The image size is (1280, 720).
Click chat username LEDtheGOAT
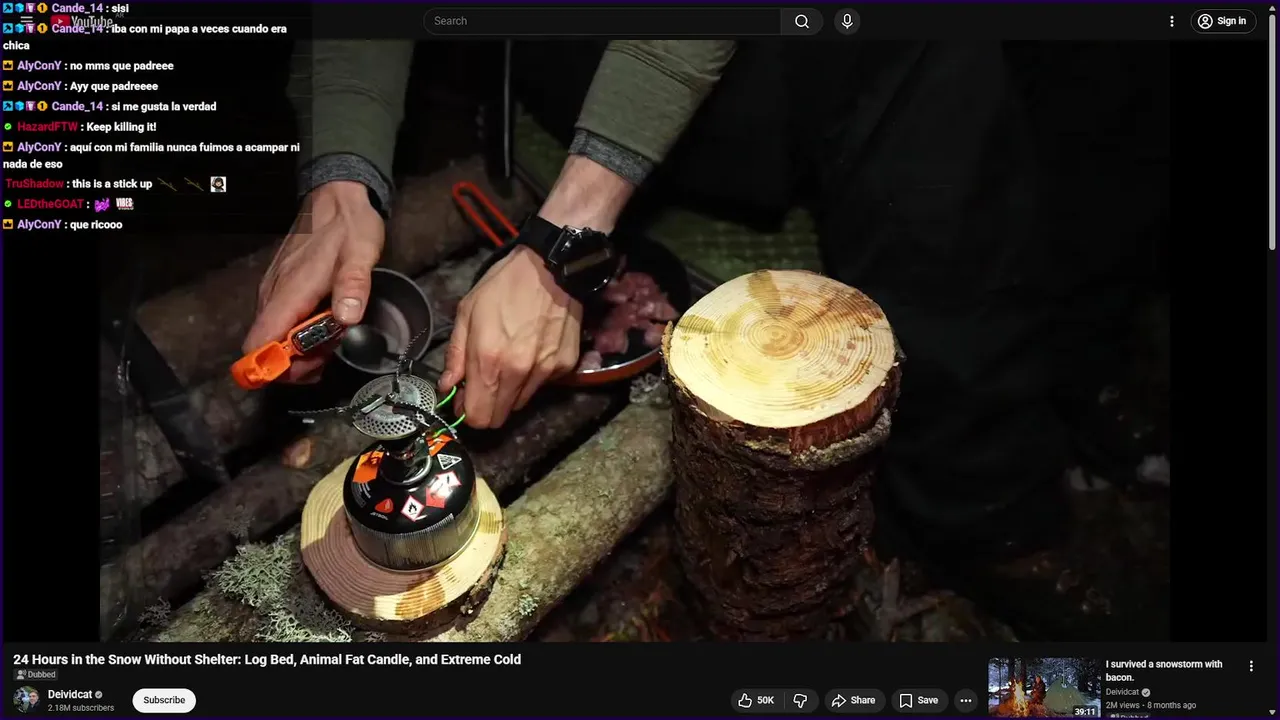tap(50, 204)
